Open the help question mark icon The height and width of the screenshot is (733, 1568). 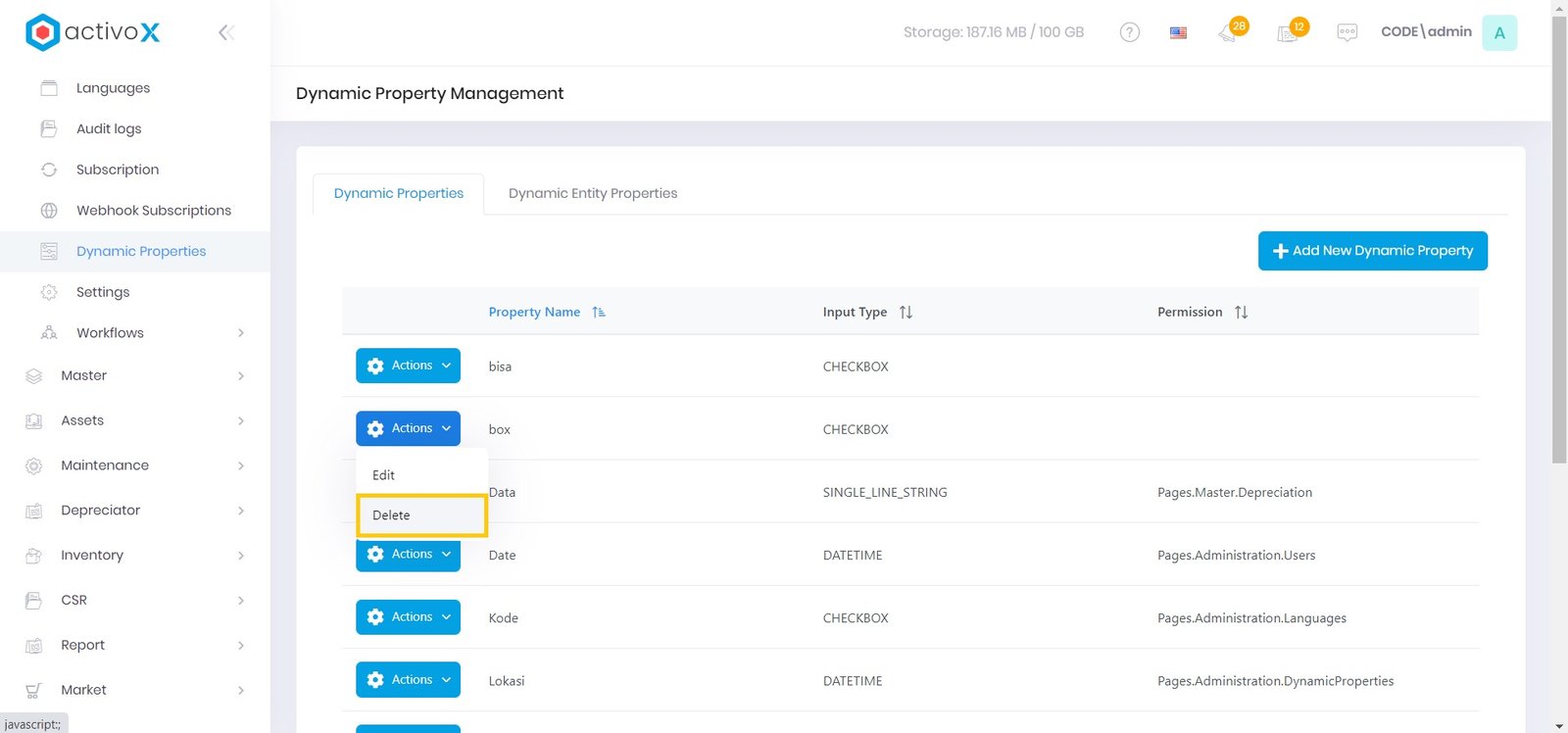[x=1129, y=32]
